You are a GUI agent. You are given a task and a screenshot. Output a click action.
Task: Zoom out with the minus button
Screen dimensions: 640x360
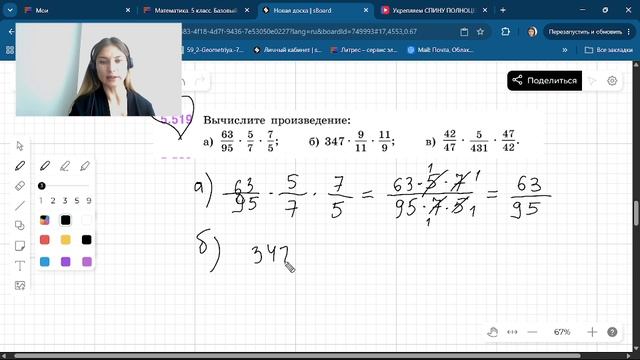pyautogui.click(x=532, y=332)
